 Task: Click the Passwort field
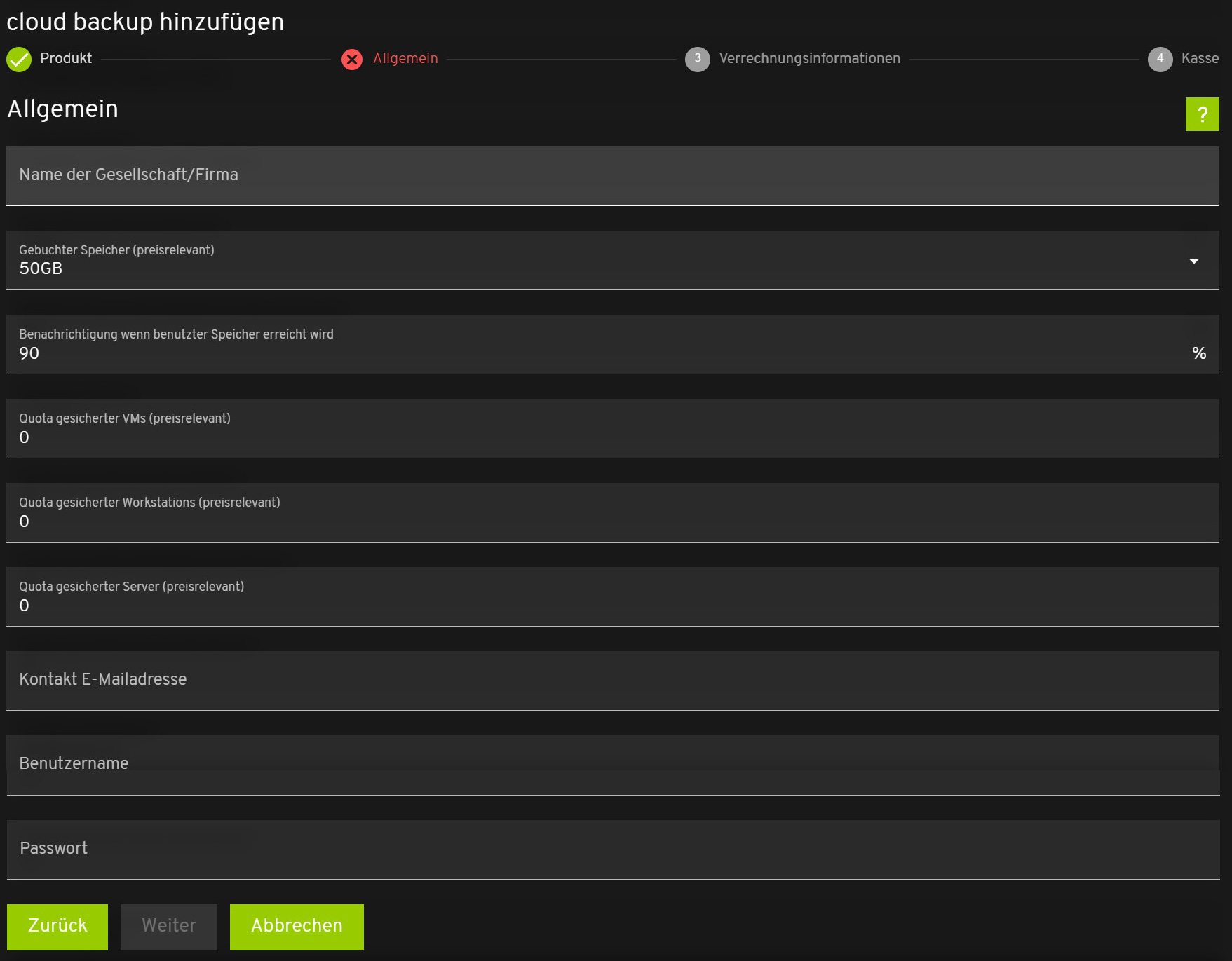(x=613, y=850)
